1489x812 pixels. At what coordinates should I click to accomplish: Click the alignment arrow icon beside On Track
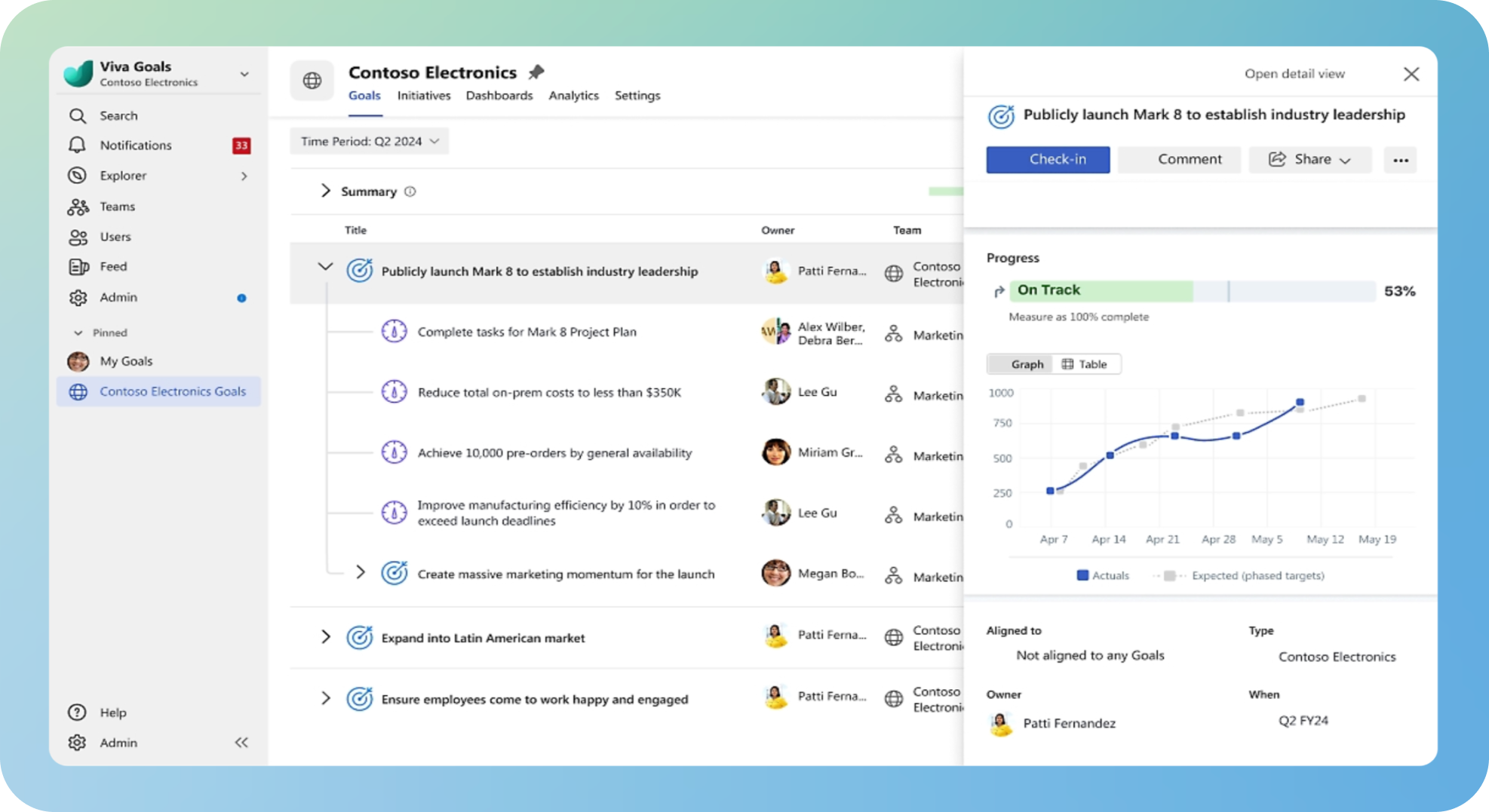click(999, 291)
